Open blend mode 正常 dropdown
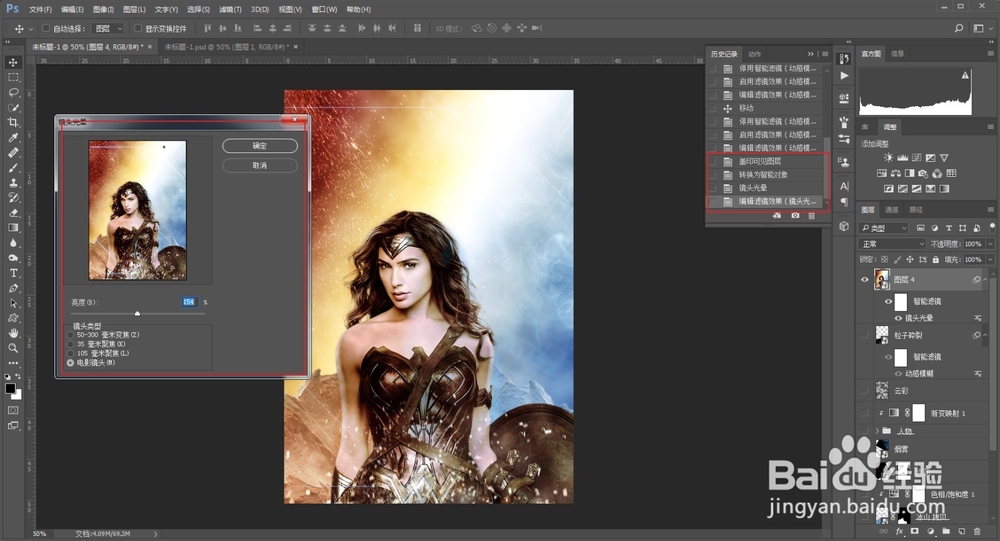Image resolution: width=1000 pixels, height=541 pixels. [892, 244]
